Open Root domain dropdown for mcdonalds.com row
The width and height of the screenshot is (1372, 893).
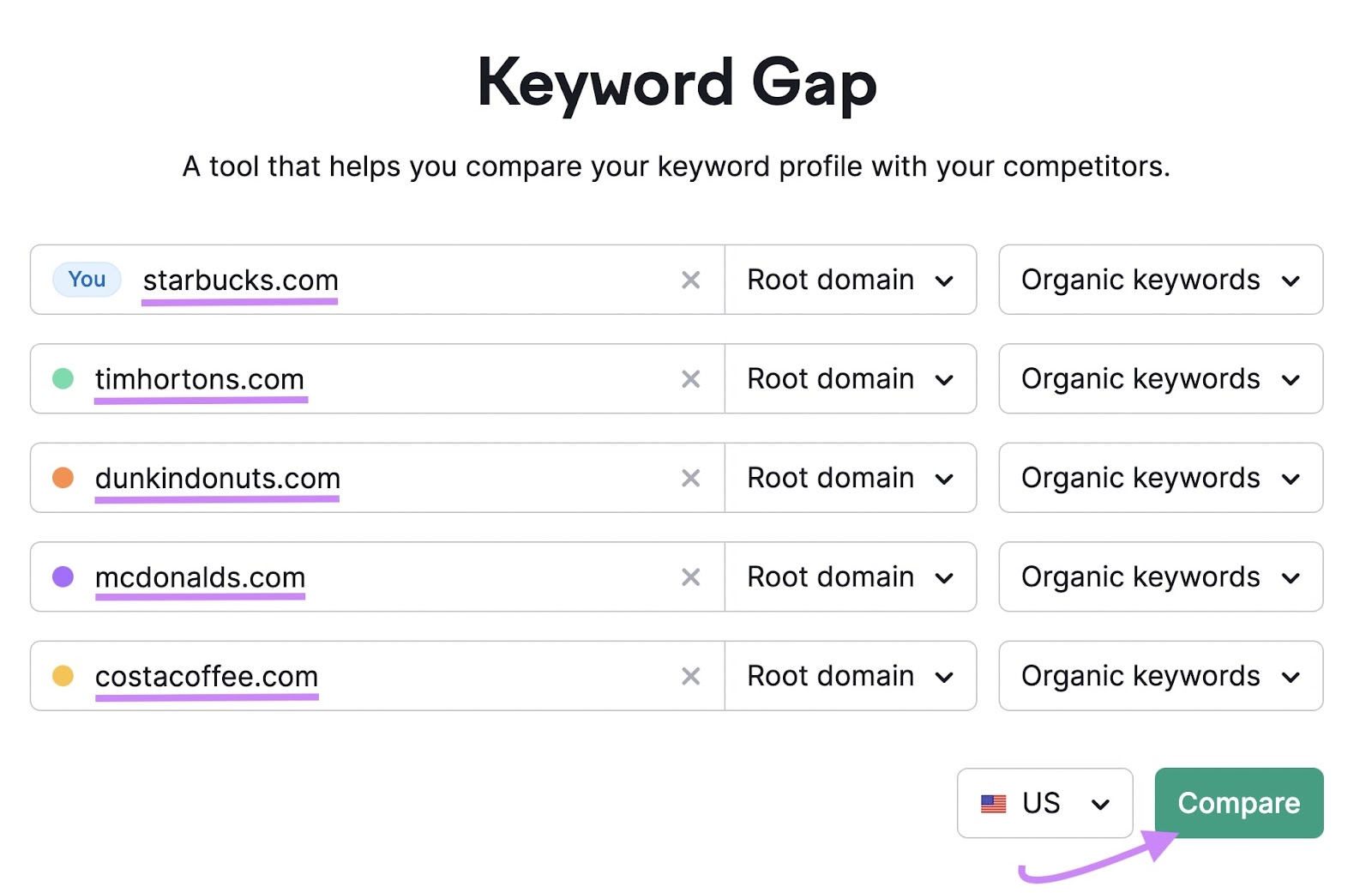click(x=851, y=577)
